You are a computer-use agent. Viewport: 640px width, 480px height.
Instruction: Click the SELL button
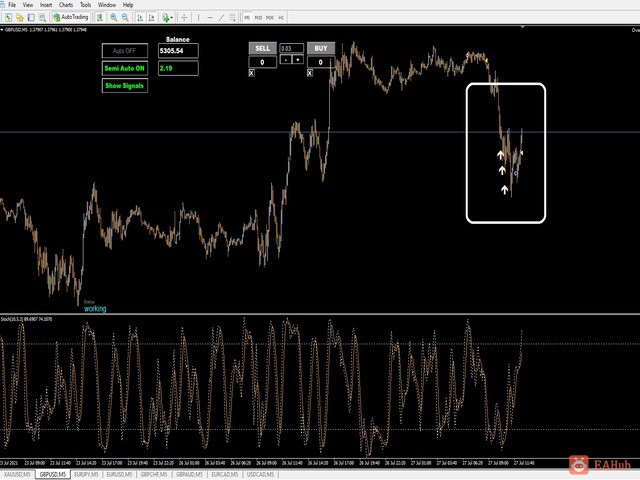(262, 48)
